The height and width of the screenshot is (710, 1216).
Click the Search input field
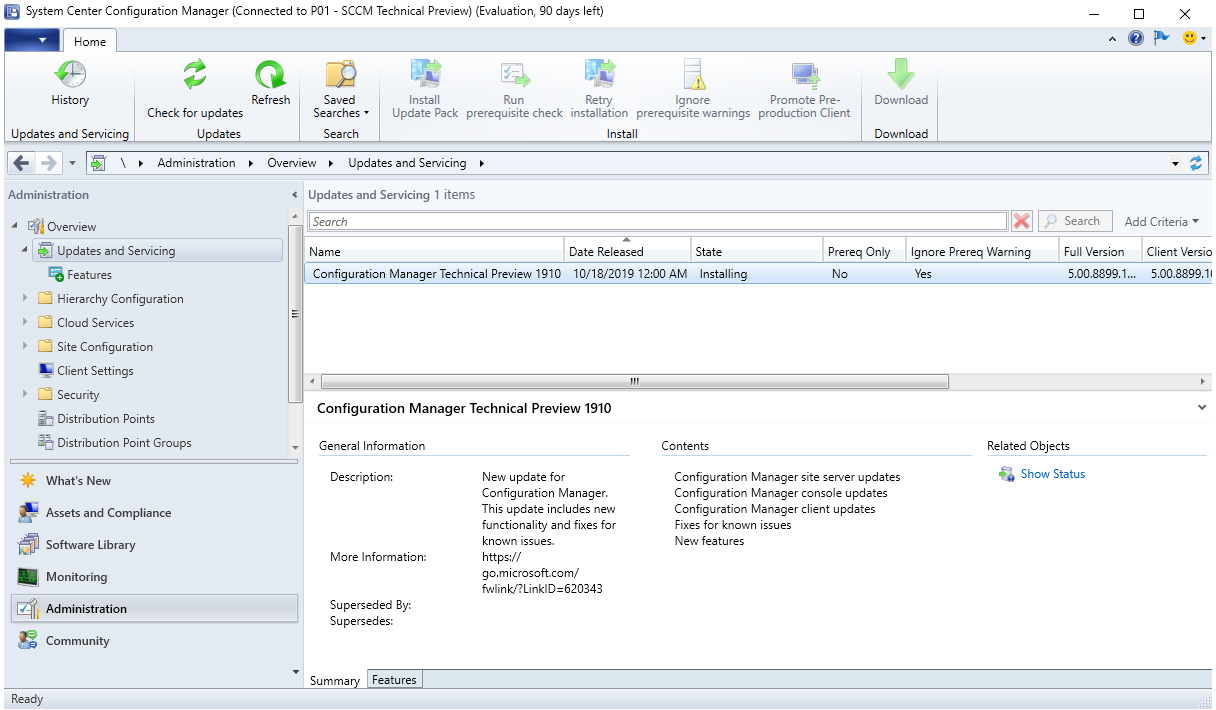click(657, 222)
